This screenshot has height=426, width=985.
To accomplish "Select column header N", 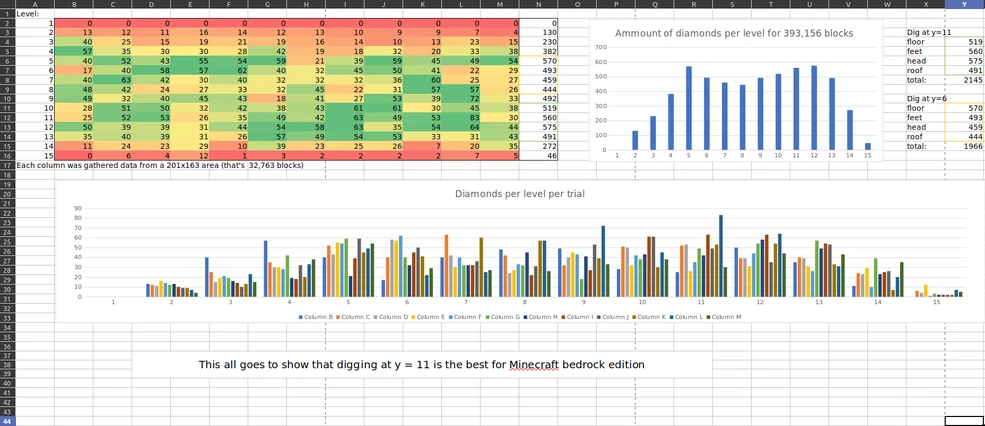I will pyautogui.click(x=538, y=4).
